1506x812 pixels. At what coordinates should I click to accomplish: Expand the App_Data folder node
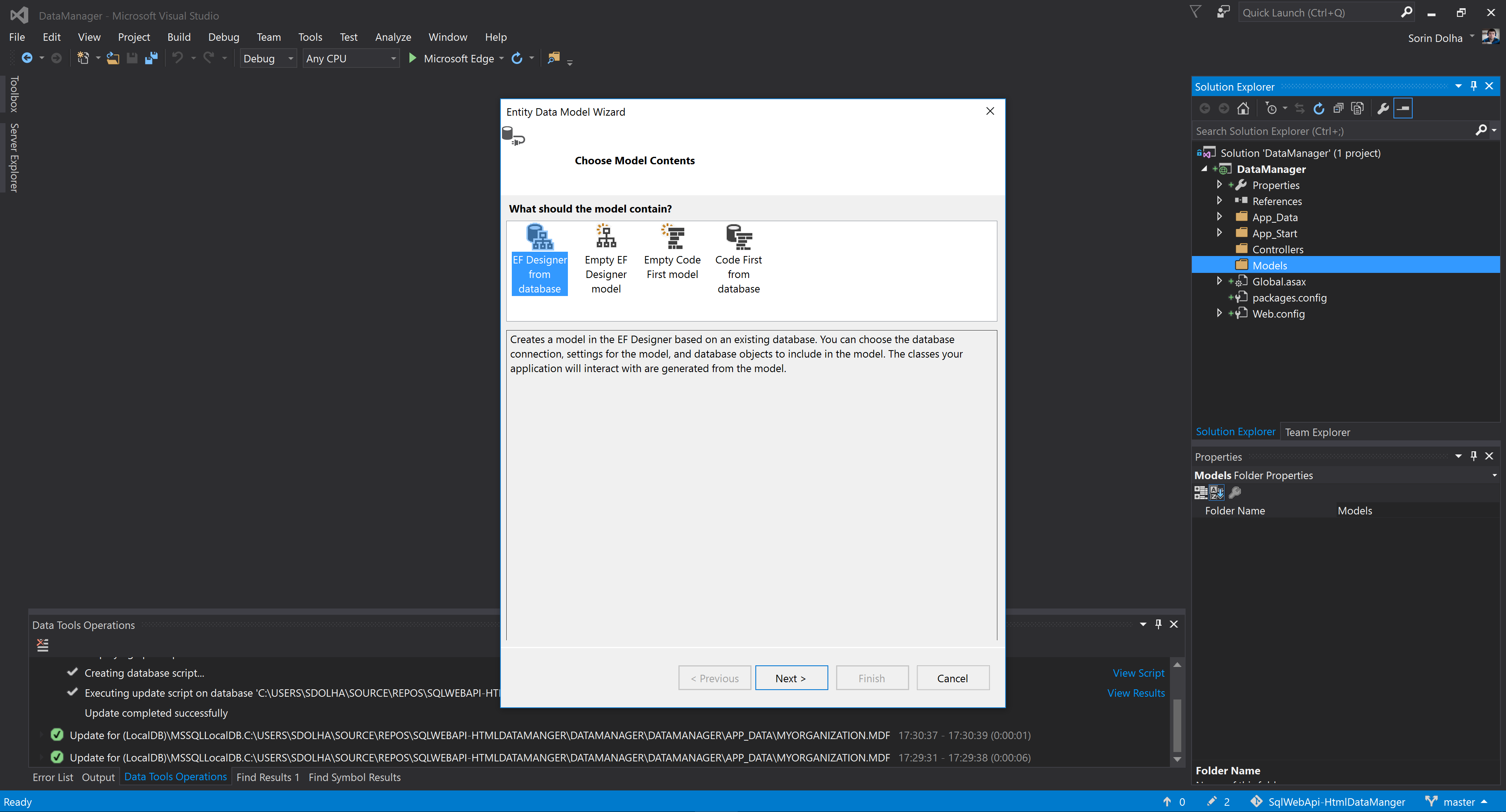click(1220, 217)
